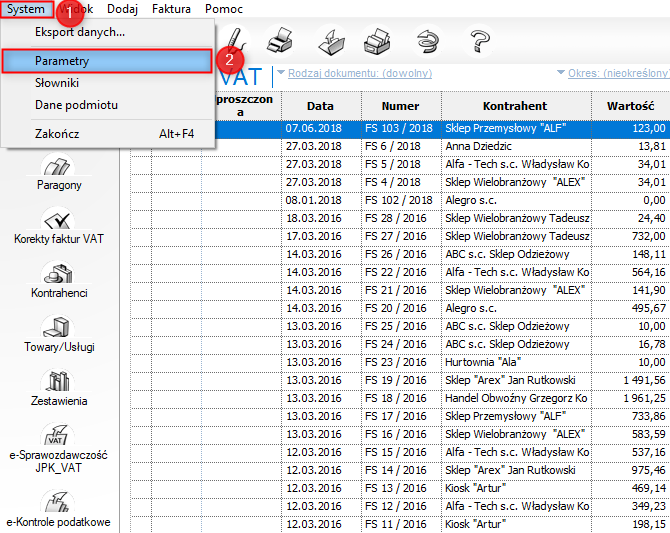
Task: Sort by the Data column header
Action: tap(320, 106)
